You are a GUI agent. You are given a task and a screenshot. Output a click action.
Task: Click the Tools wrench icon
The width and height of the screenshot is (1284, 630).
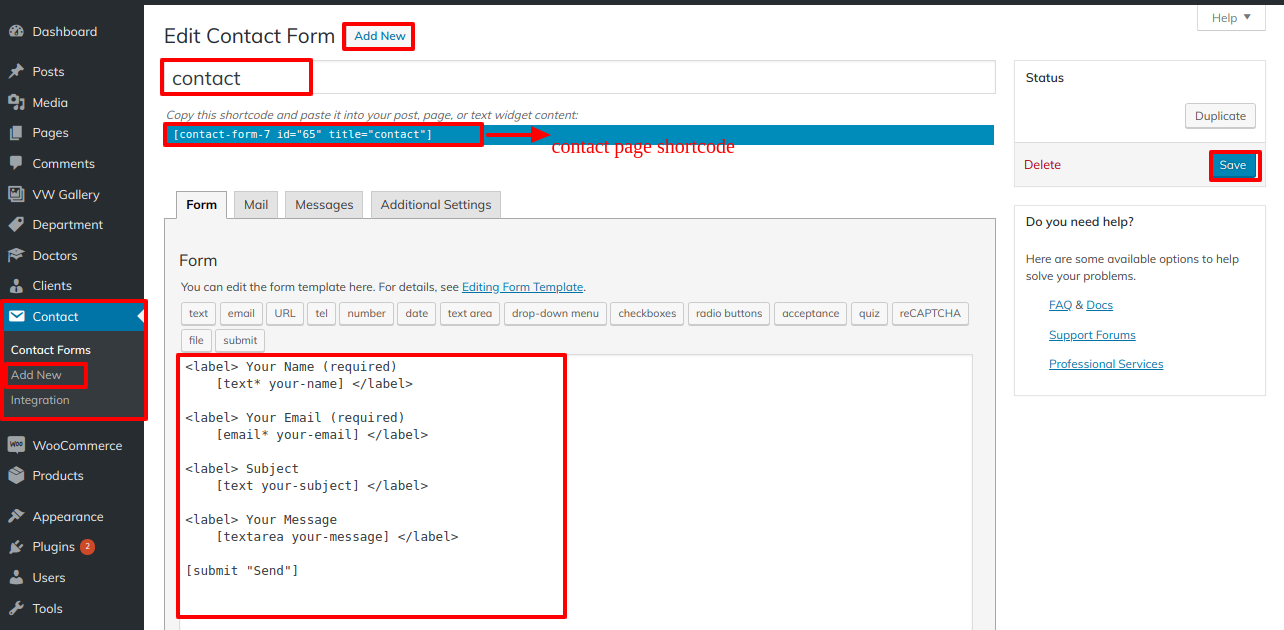pos(16,608)
